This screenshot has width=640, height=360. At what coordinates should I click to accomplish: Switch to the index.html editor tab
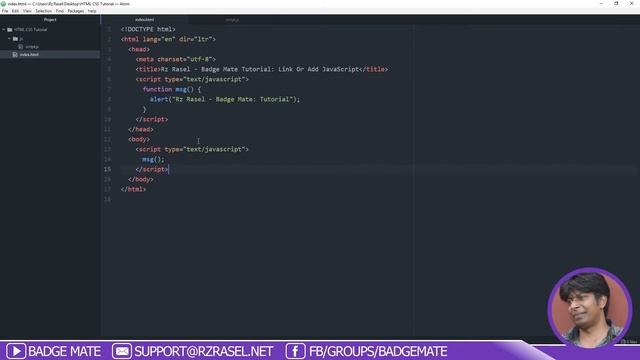[x=144, y=20]
